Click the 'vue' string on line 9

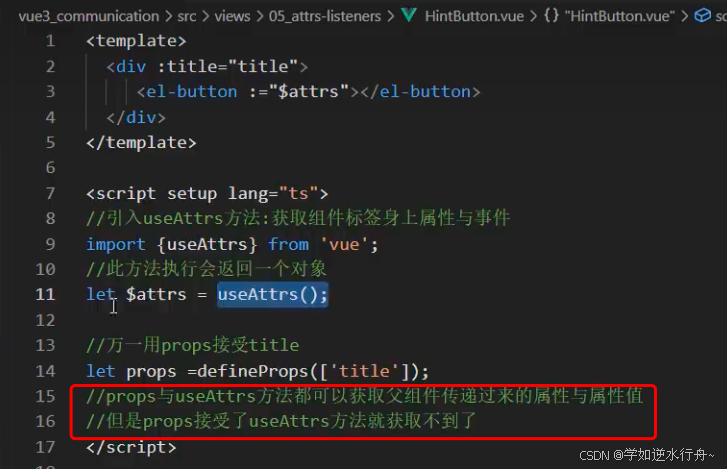[344, 244]
